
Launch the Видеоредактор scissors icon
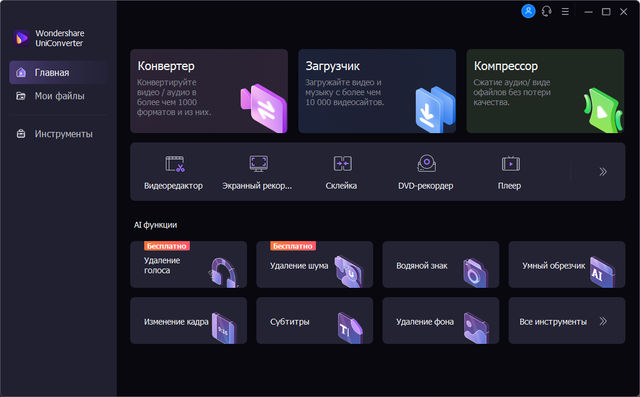(175, 164)
